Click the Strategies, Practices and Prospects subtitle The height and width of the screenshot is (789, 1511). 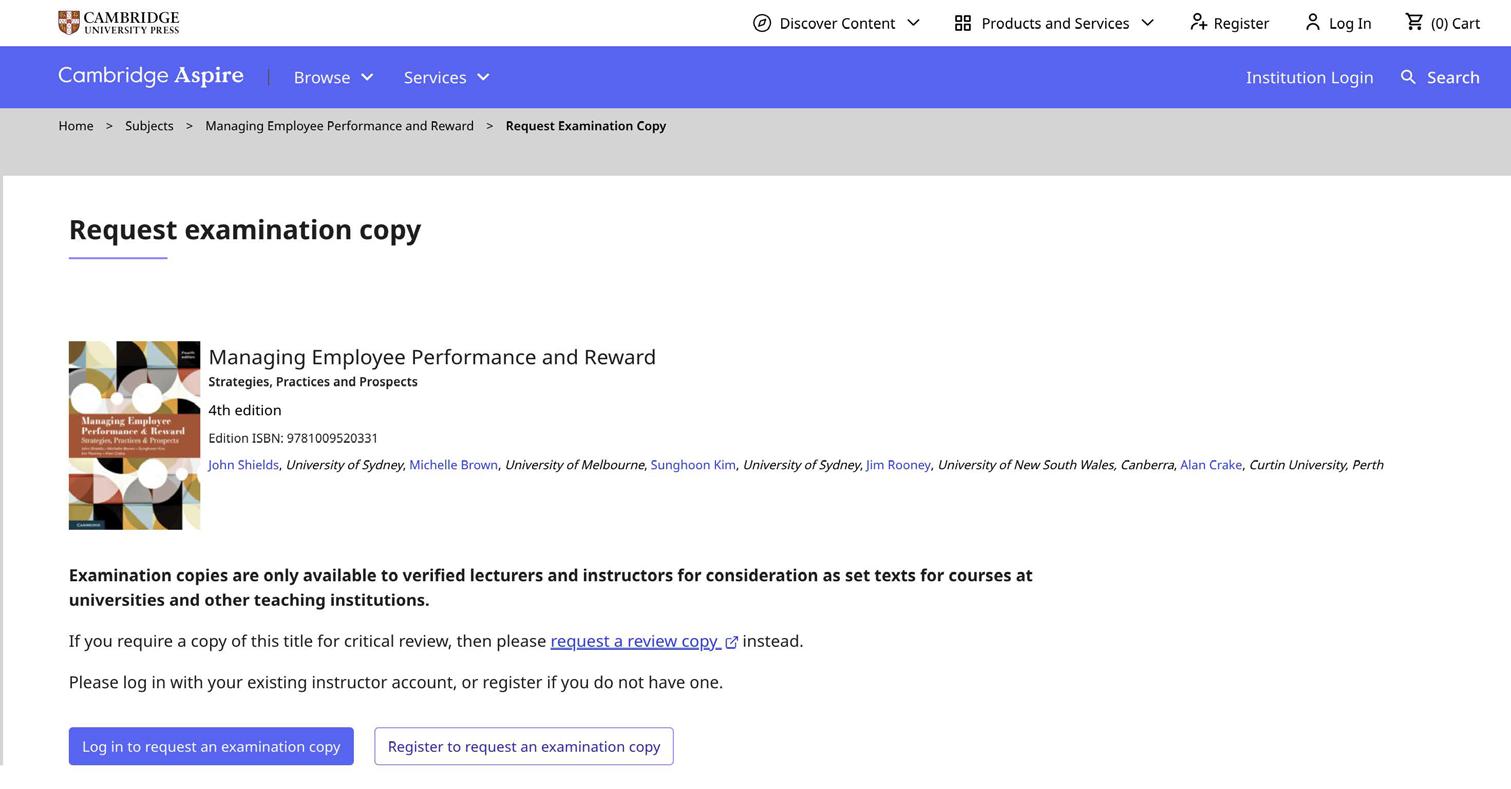point(313,382)
